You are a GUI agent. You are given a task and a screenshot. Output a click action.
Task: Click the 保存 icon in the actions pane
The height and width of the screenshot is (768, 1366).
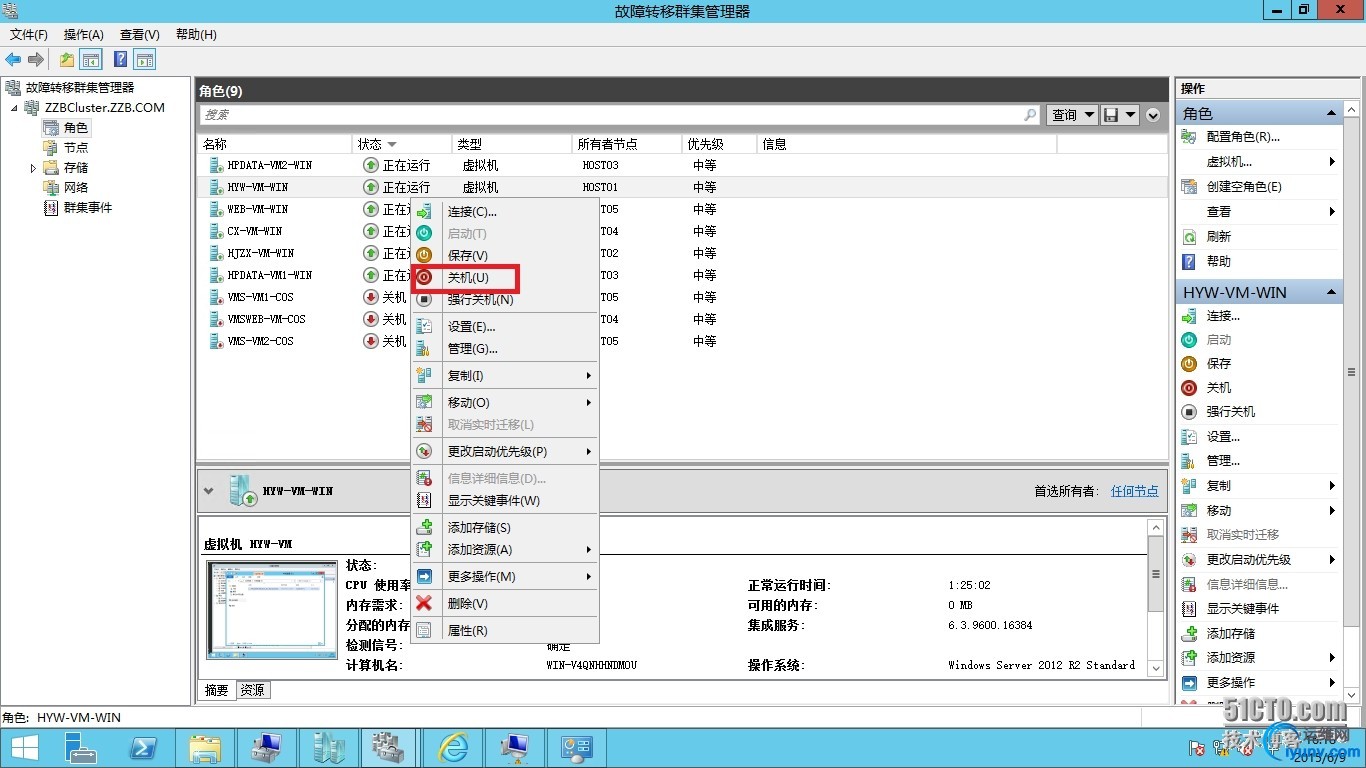[1189, 364]
